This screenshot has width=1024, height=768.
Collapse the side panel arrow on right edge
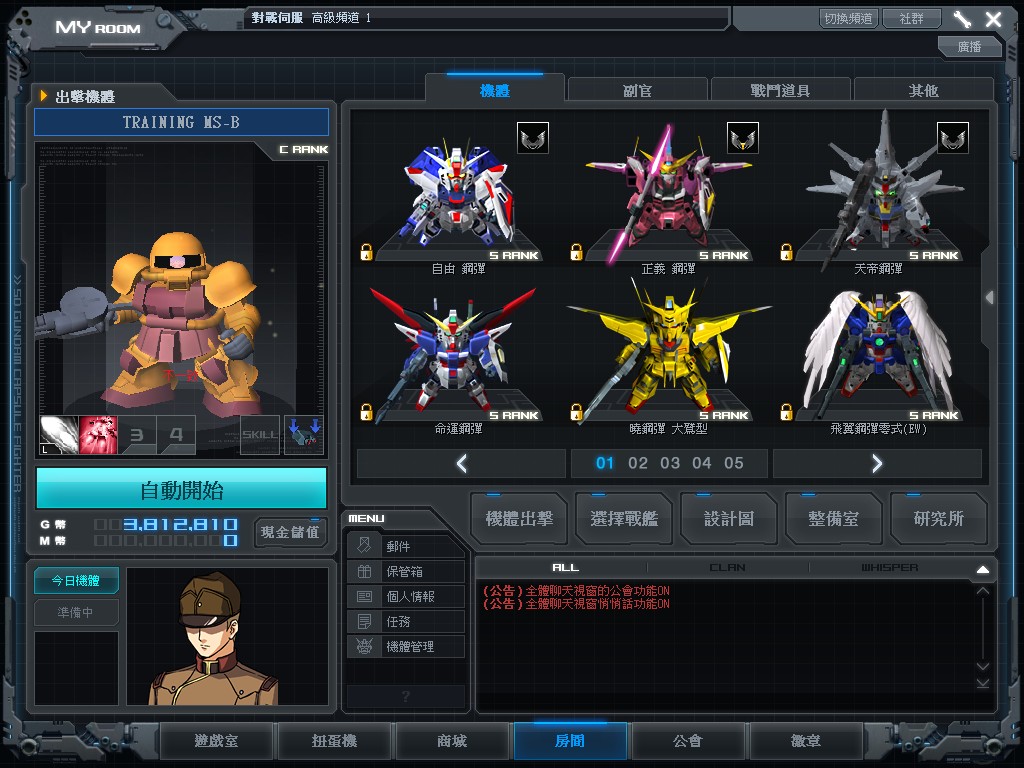click(990, 298)
